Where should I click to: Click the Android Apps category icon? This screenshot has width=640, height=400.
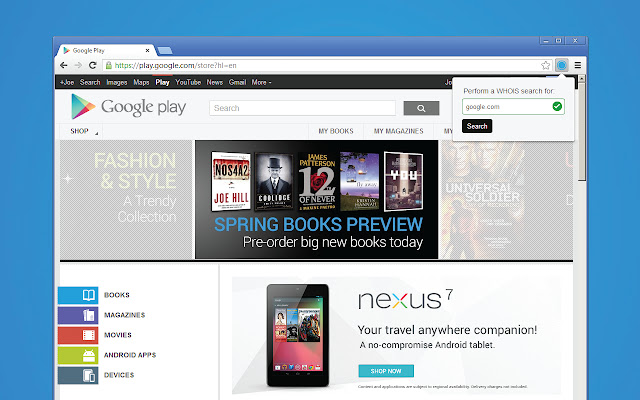coord(78,355)
